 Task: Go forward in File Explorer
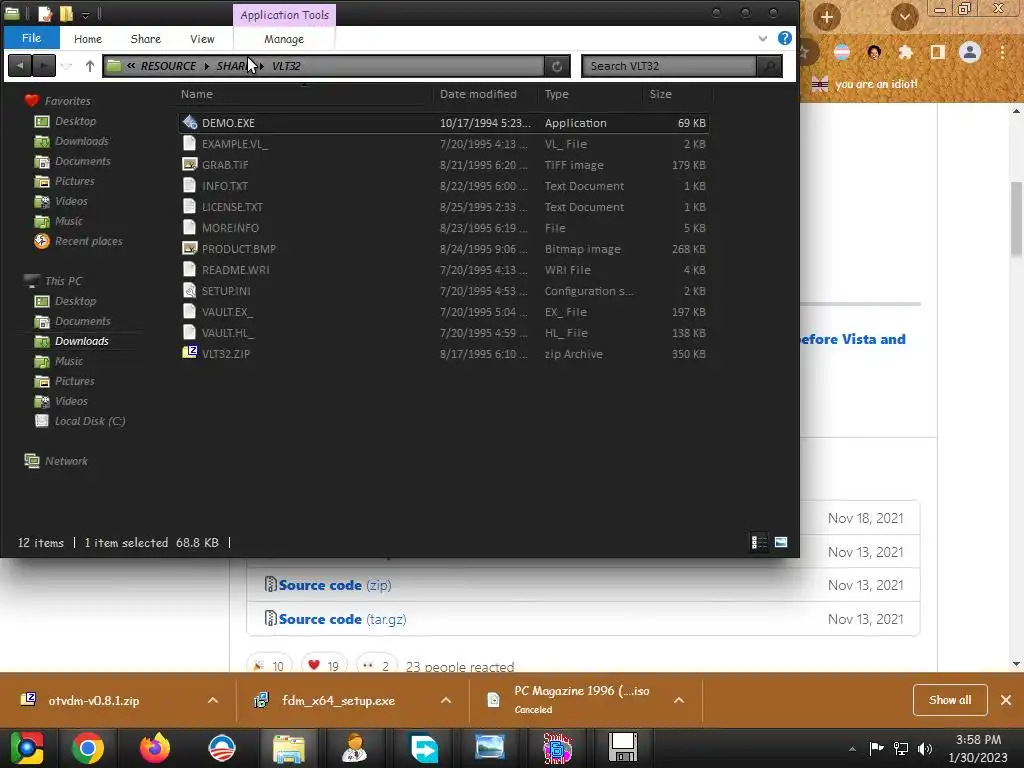(x=44, y=65)
